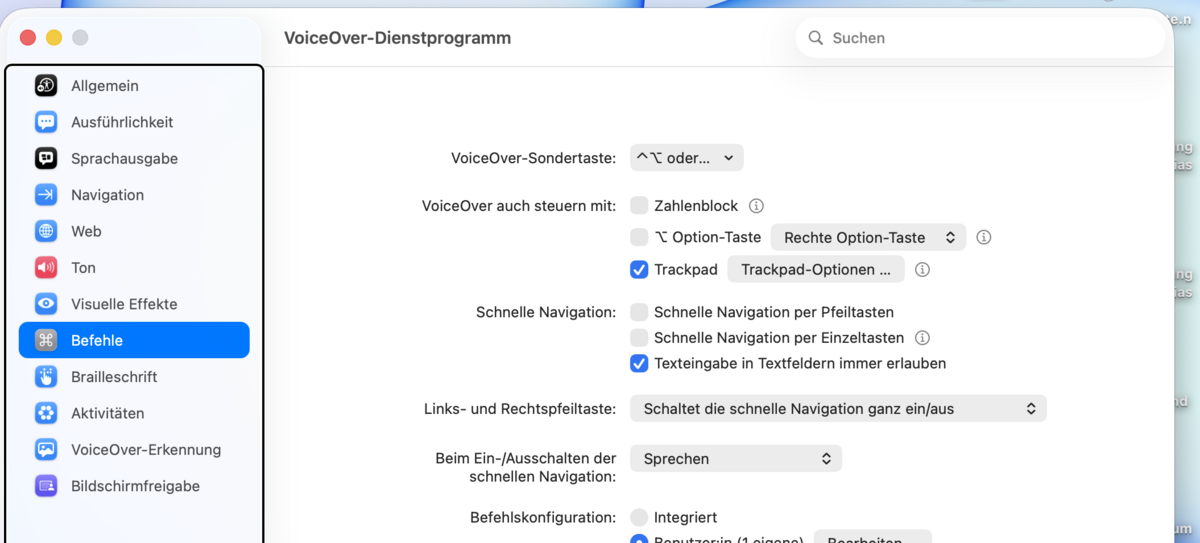The height and width of the screenshot is (543, 1200).
Task: Enable Schnelle Navigation per Pfeiltasten
Action: click(639, 312)
